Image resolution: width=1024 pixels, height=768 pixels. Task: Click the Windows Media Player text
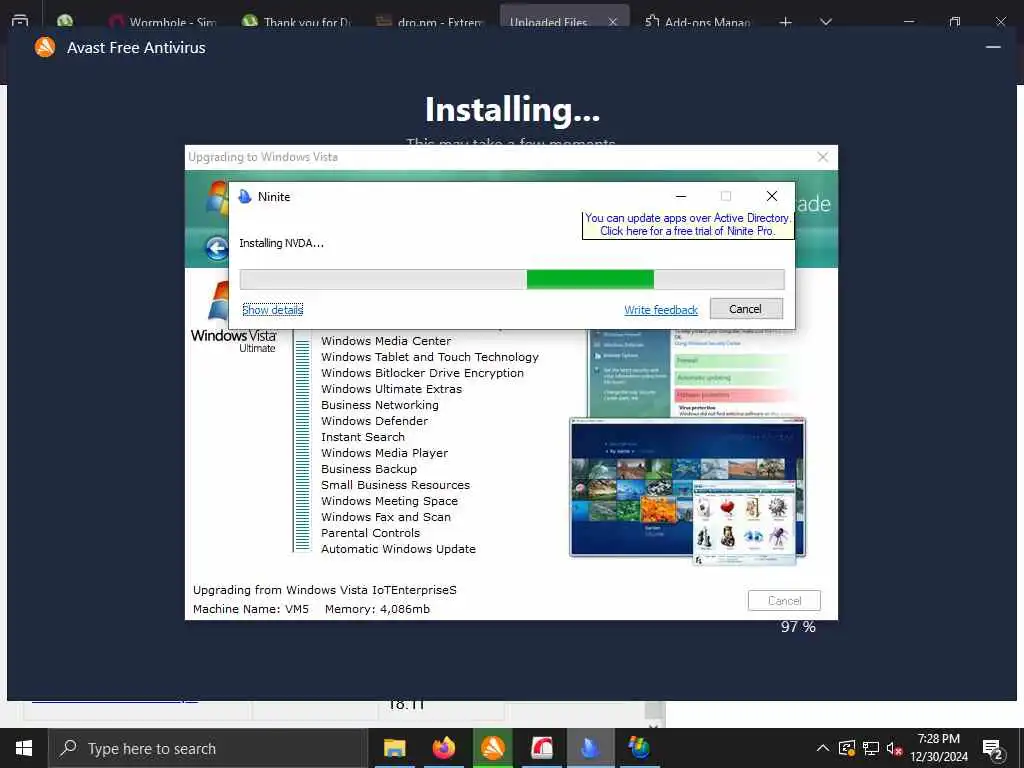point(385,453)
